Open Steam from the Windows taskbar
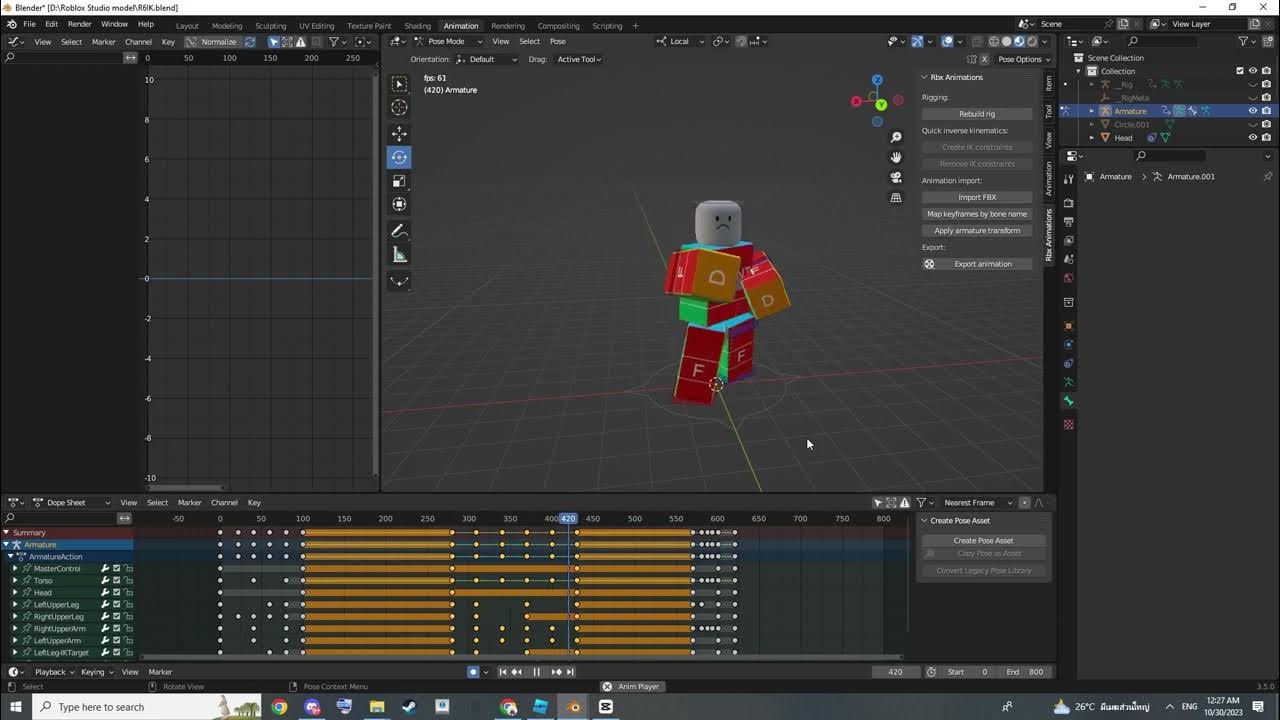This screenshot has width=1280, height=720. tap(409, 707)
